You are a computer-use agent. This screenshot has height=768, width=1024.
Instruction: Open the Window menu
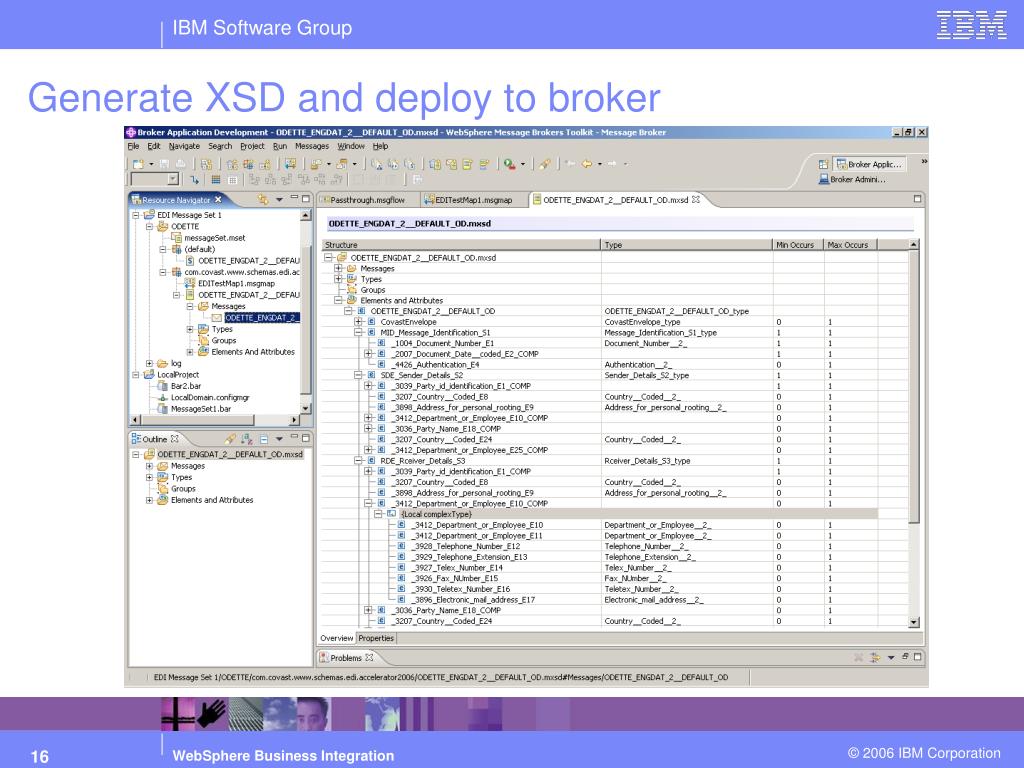coord(351,146)
